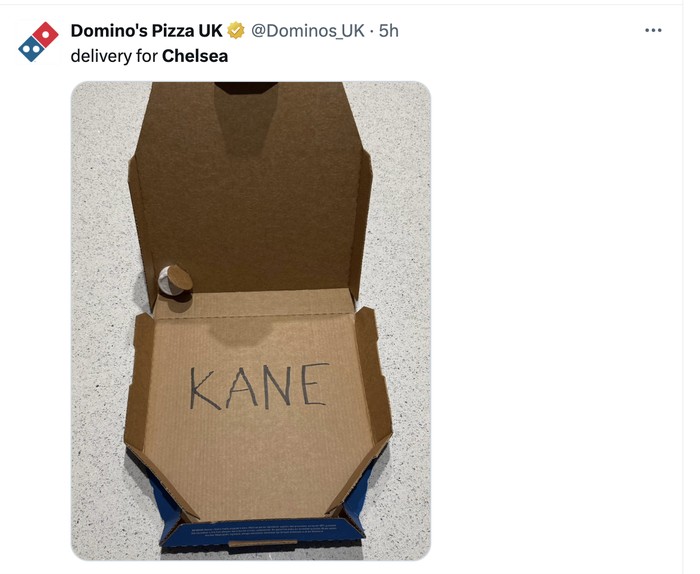Open the tweet via the 5h timestamp
This screenshot has height=574, width=700.
(x=388, y=31)
